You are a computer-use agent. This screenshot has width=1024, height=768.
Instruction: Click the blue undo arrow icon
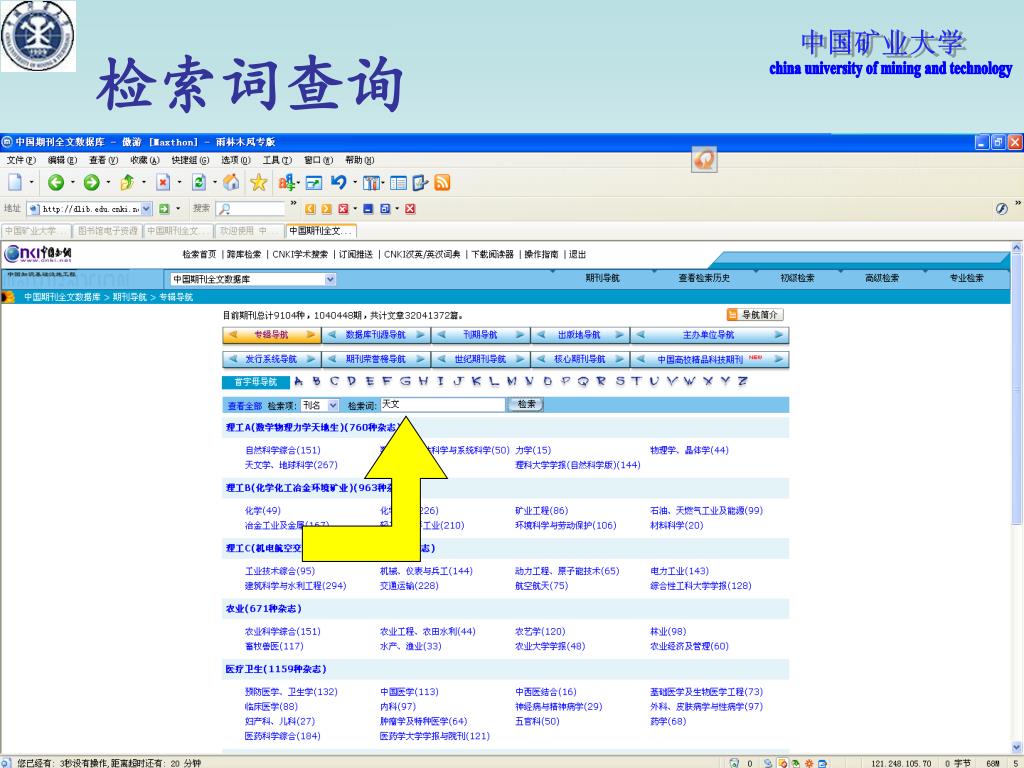pos(338,183)
